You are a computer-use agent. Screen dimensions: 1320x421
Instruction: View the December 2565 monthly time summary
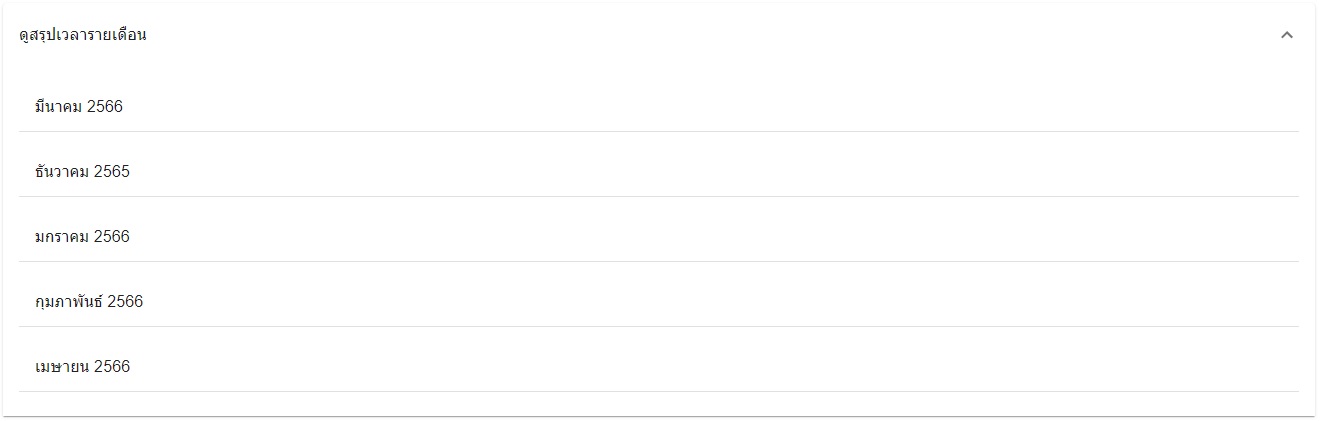(x=658, y=171)
